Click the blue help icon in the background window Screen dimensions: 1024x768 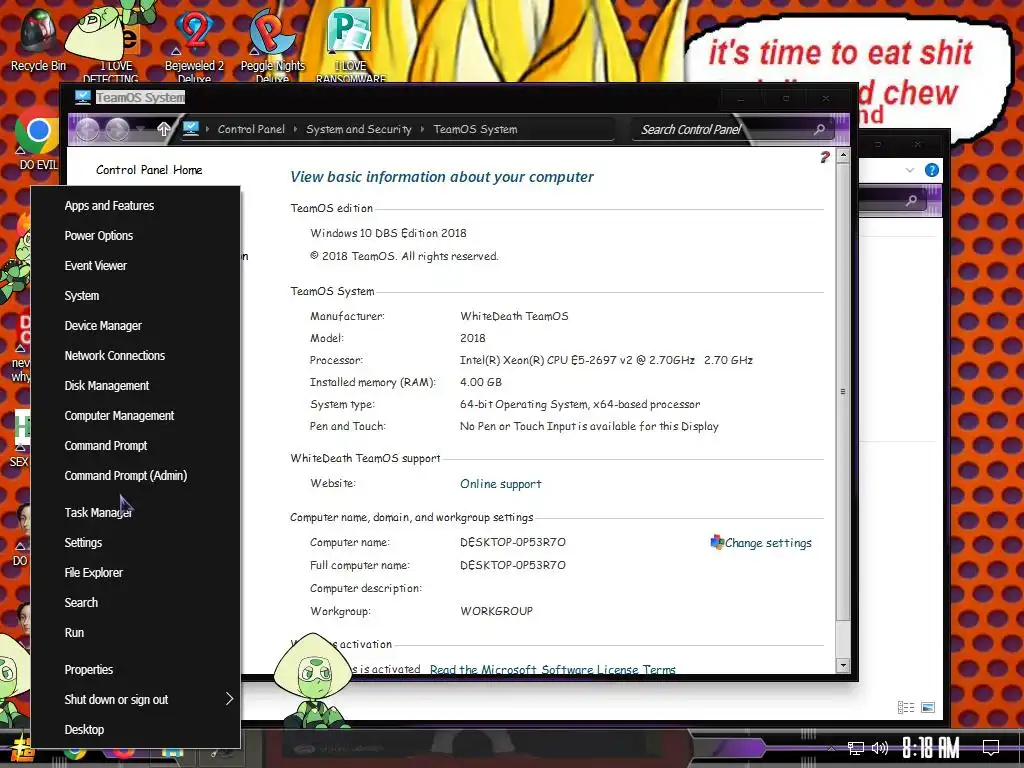(x=932, y=170)
